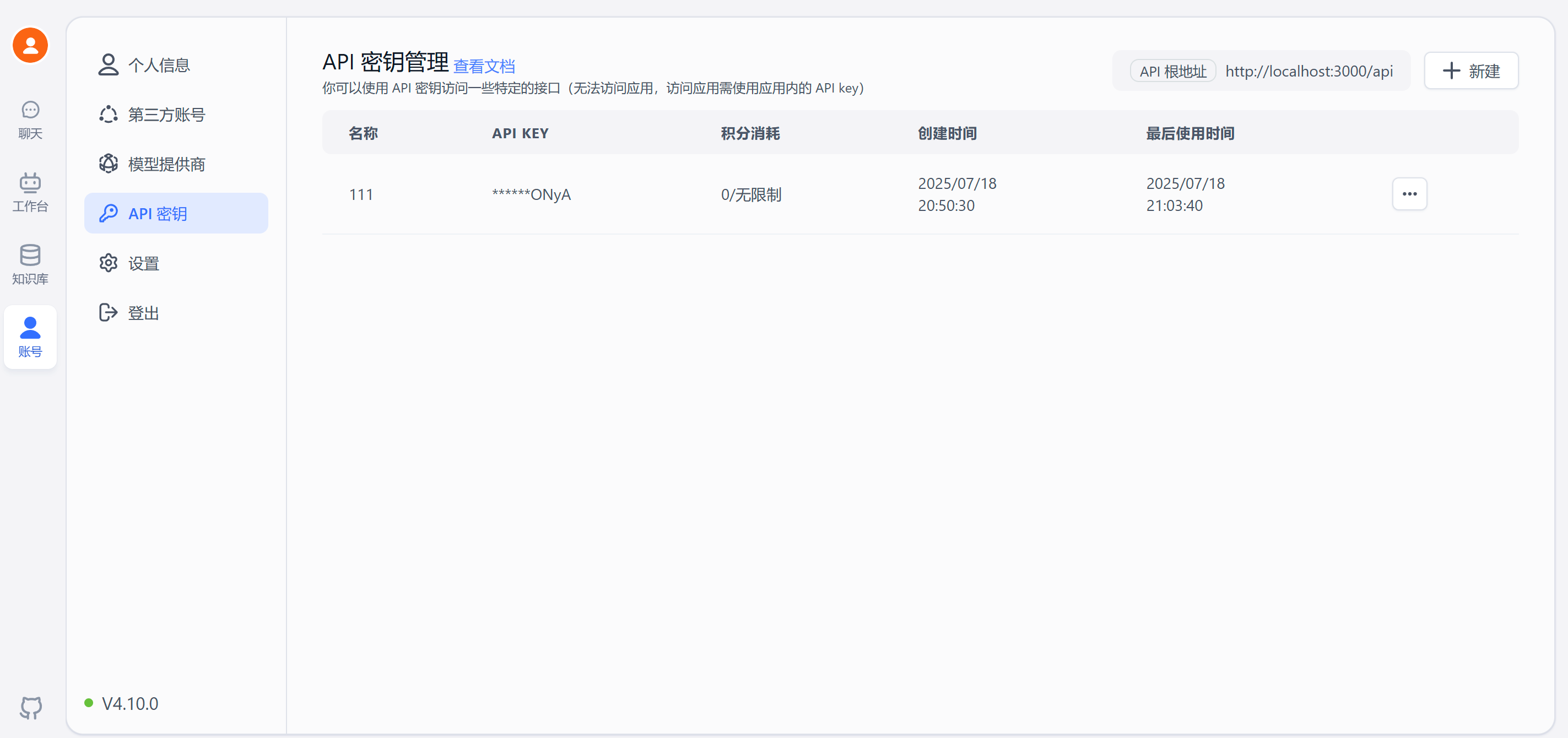Image resolution: width=1568 pixels, height=738 pixels.
Task: Click 登出 to log out
Action: point(143,313)
